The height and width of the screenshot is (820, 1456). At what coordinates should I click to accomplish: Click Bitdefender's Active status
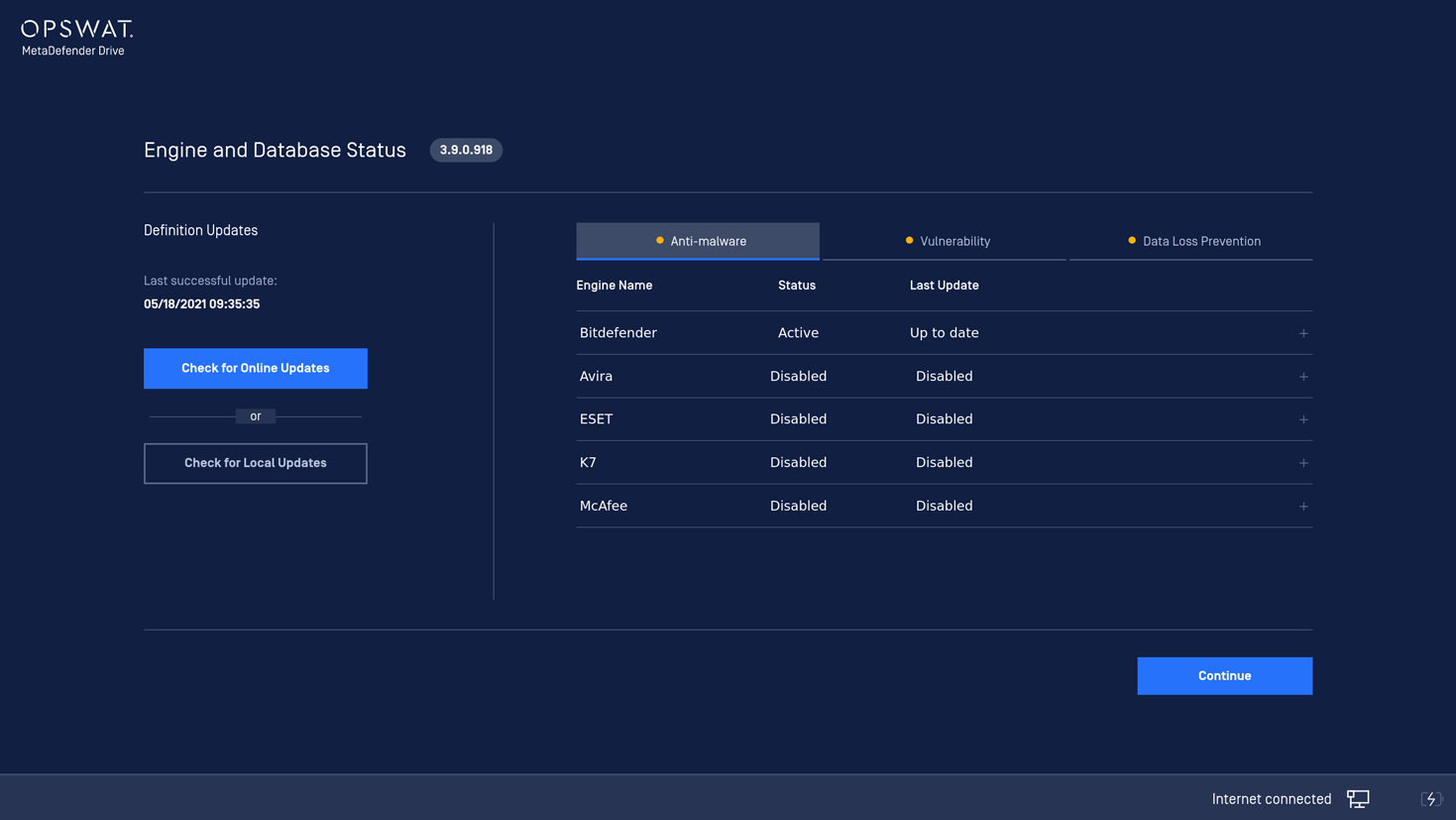coord(798,333)
